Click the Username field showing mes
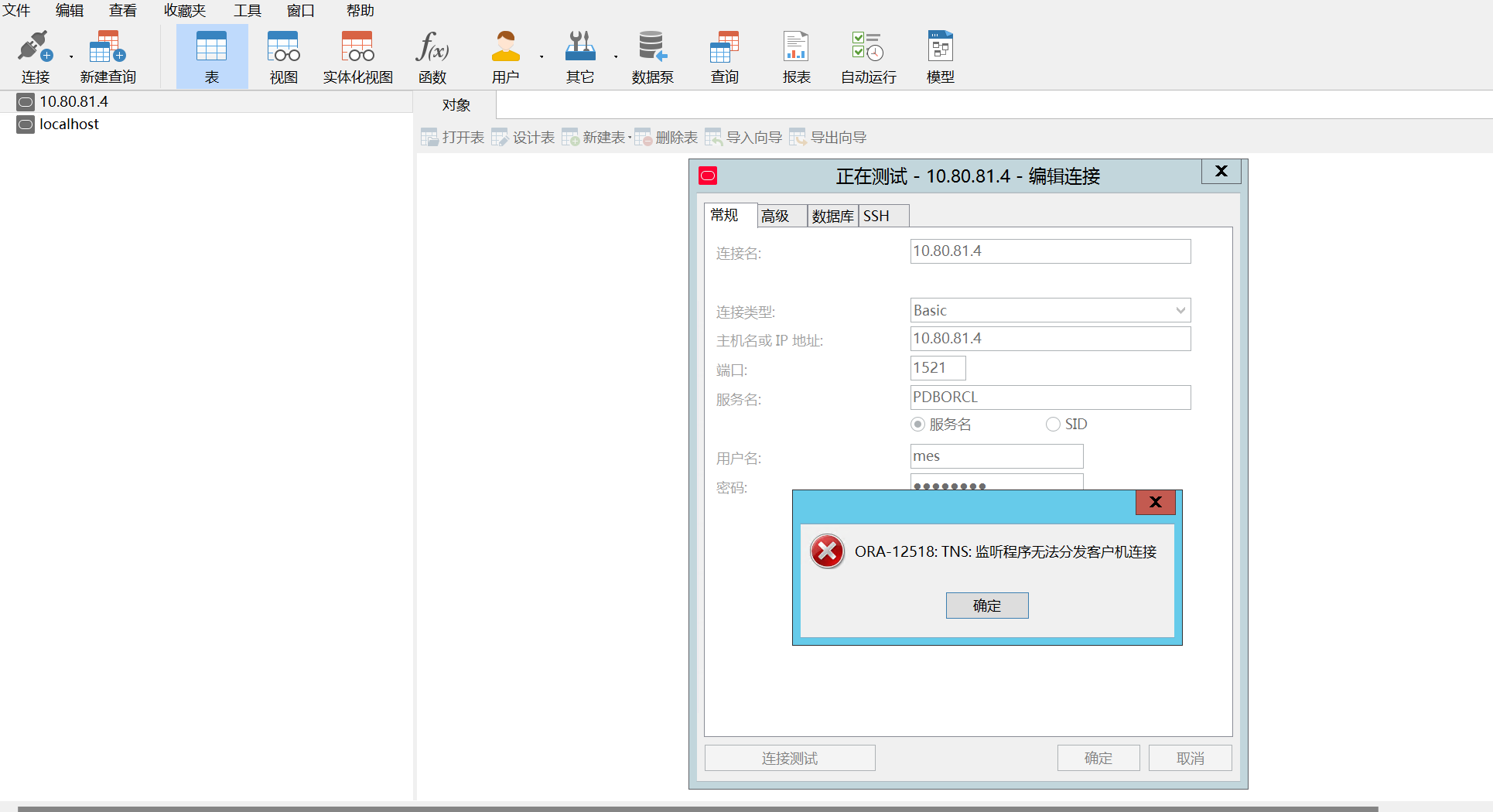Viewport: 1493px width, 812px height. (x=997, y=456)
